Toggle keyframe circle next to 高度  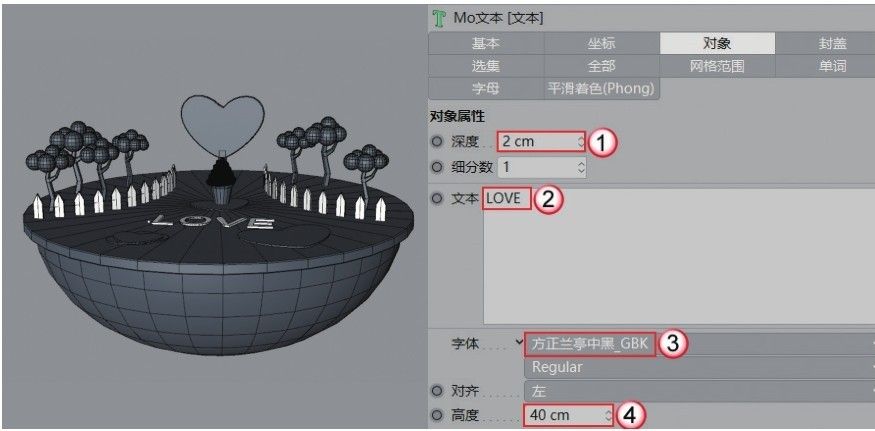[437, 415]
